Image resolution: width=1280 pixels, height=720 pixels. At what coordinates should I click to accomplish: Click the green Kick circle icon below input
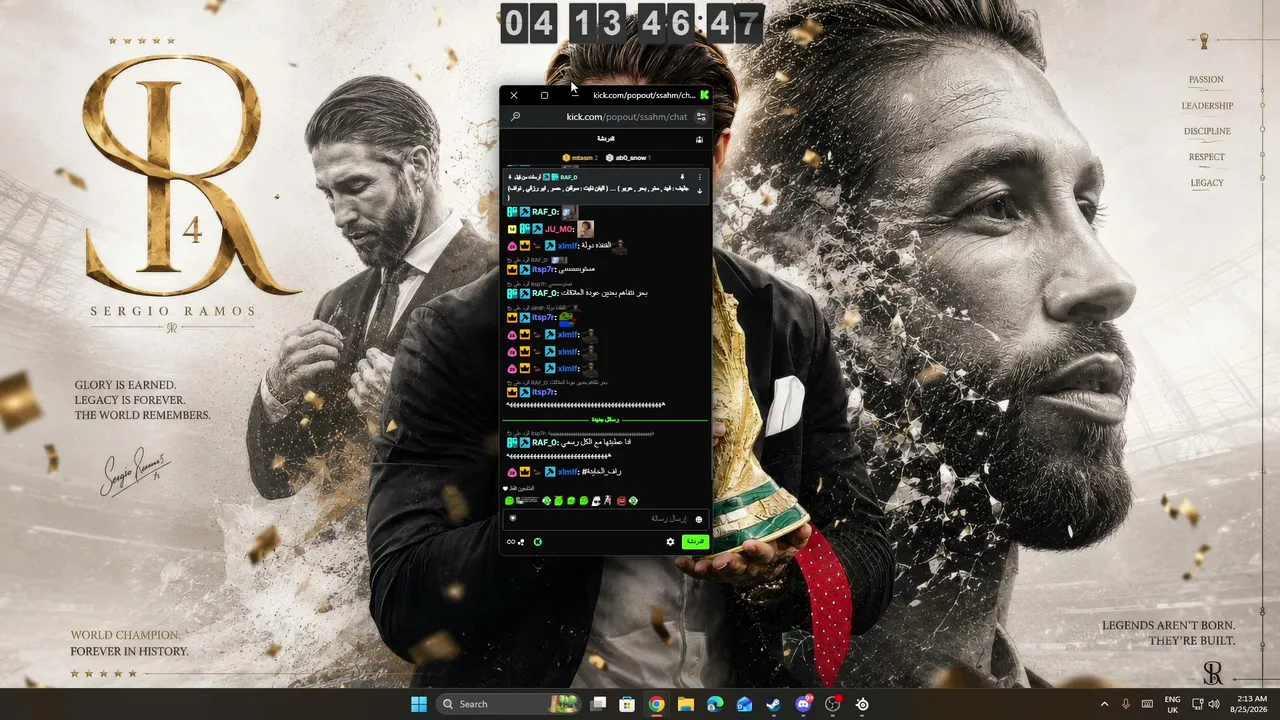538,542
